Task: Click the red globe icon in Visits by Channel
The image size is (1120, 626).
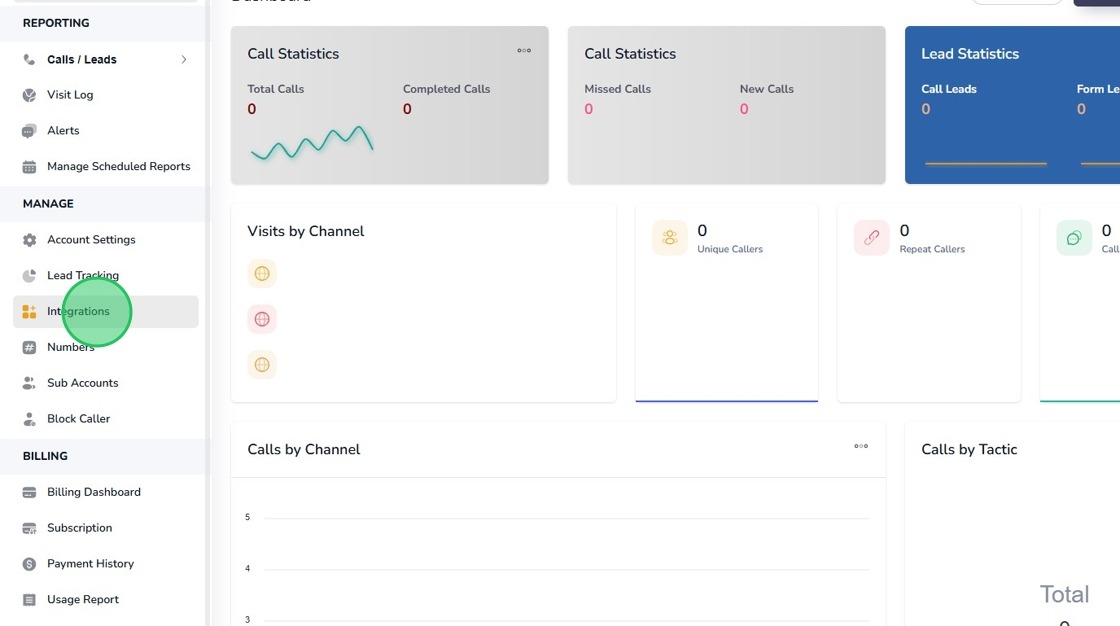Action: (x=262, y=319)
